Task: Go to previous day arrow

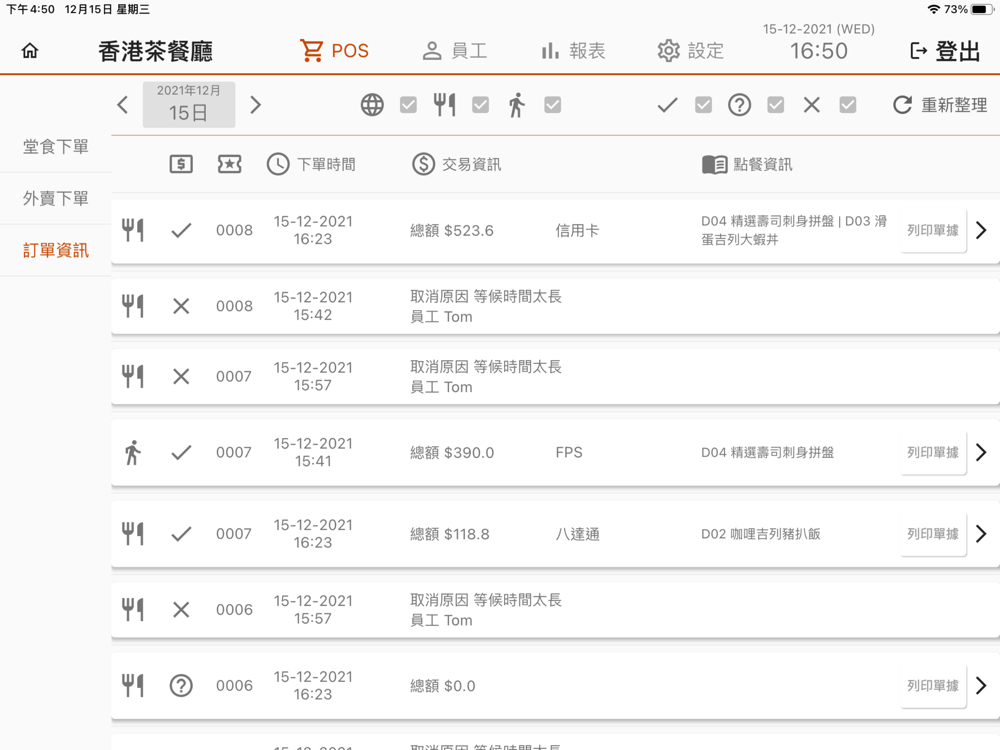Action: (123, 105)
